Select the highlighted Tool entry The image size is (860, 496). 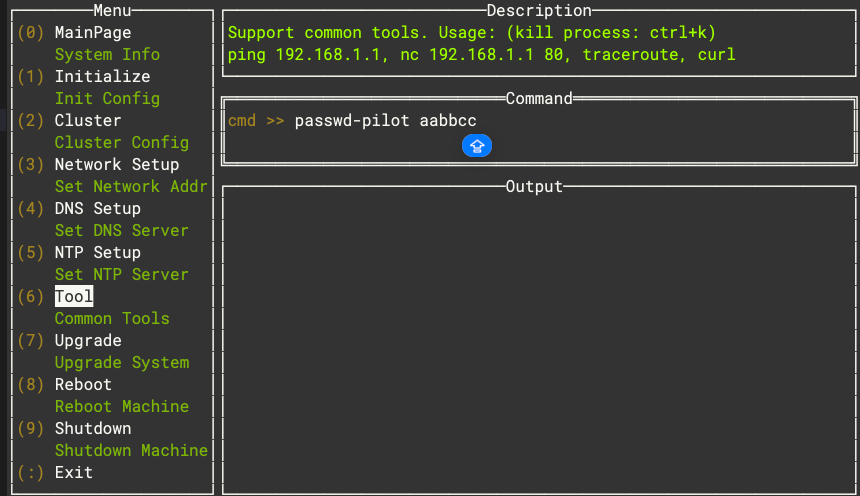pos(74,296)
